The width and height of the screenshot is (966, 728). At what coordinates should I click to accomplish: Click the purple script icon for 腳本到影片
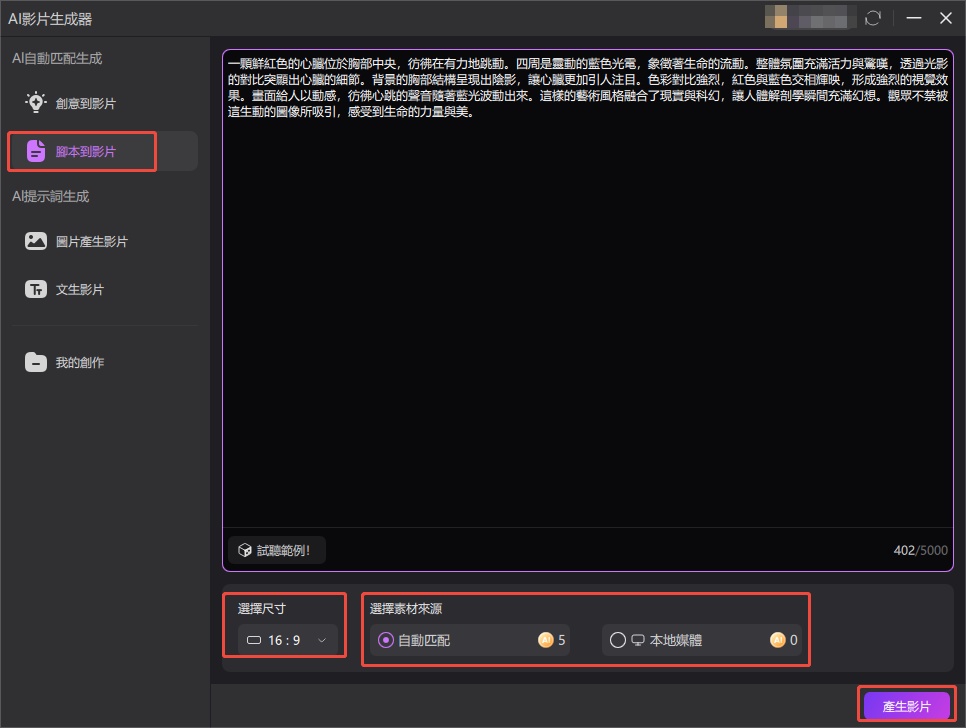point(36,151)
